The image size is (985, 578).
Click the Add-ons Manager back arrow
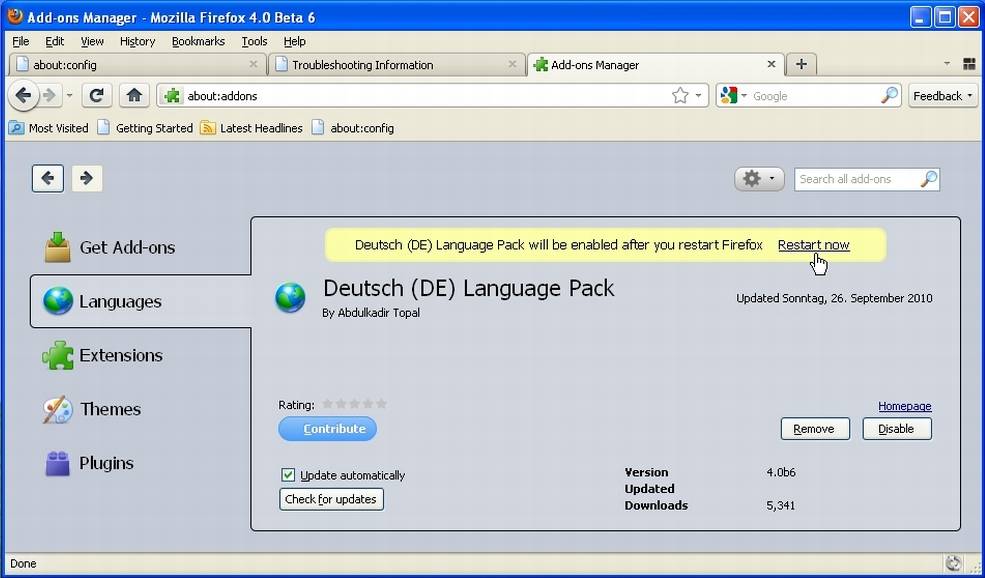[x=48, y=178]
